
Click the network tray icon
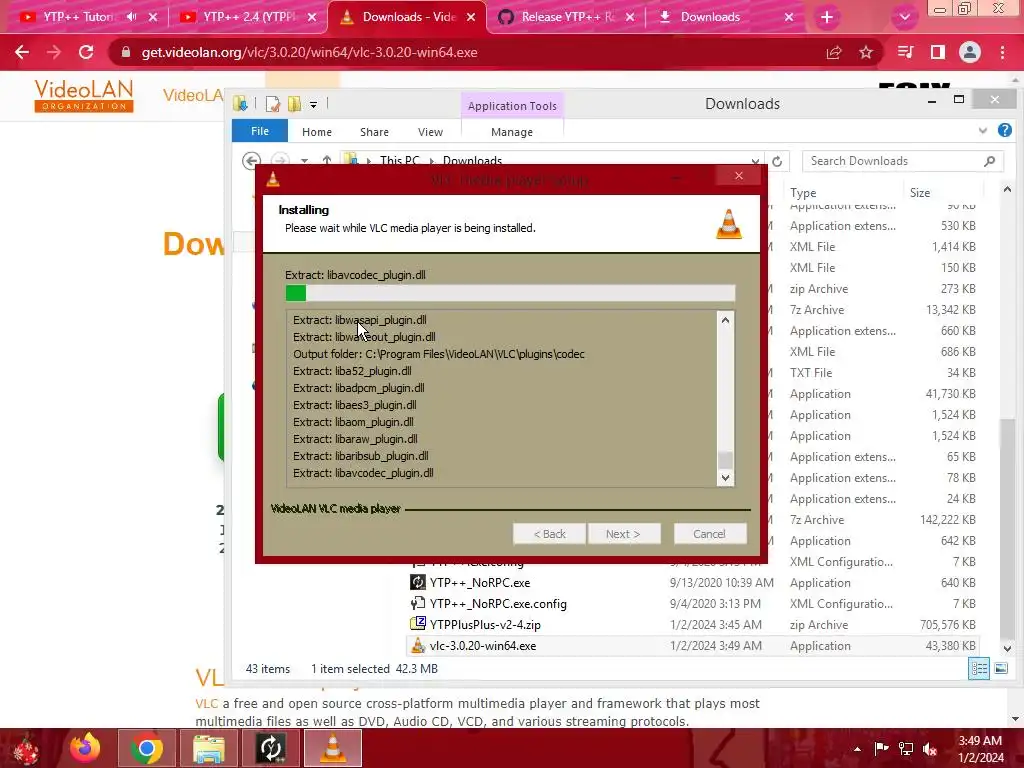coord(906,749)
